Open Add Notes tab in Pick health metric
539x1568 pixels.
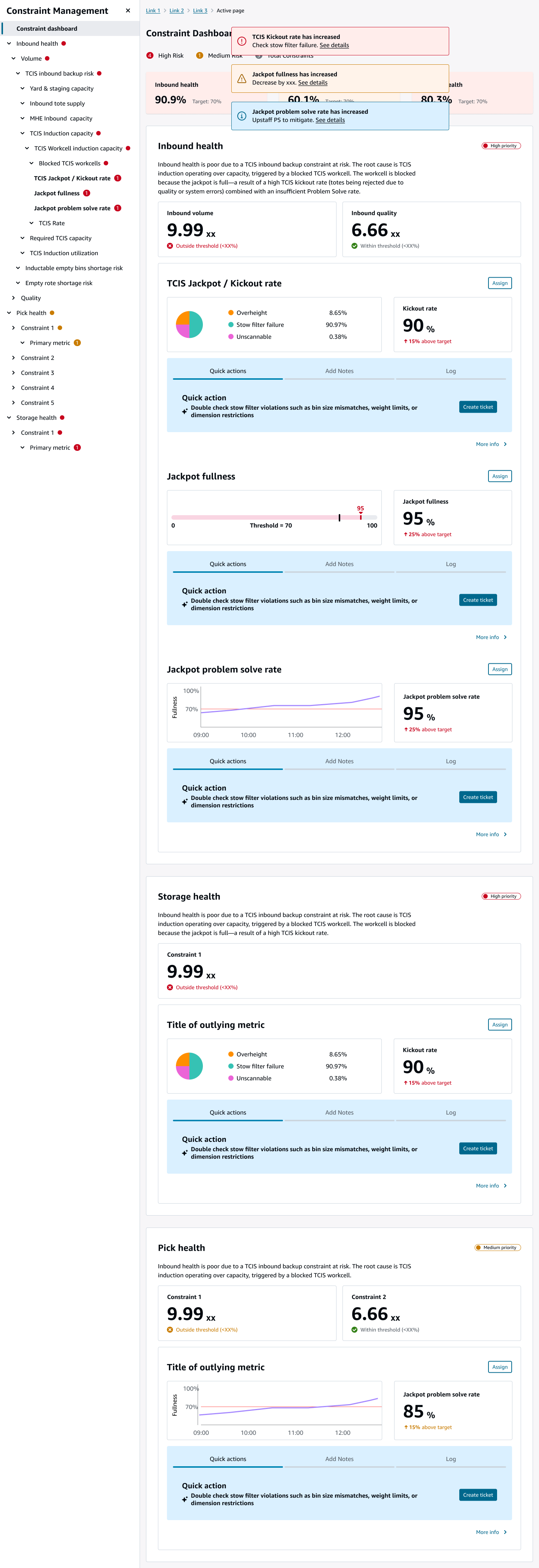click(x=339, y=1459)
